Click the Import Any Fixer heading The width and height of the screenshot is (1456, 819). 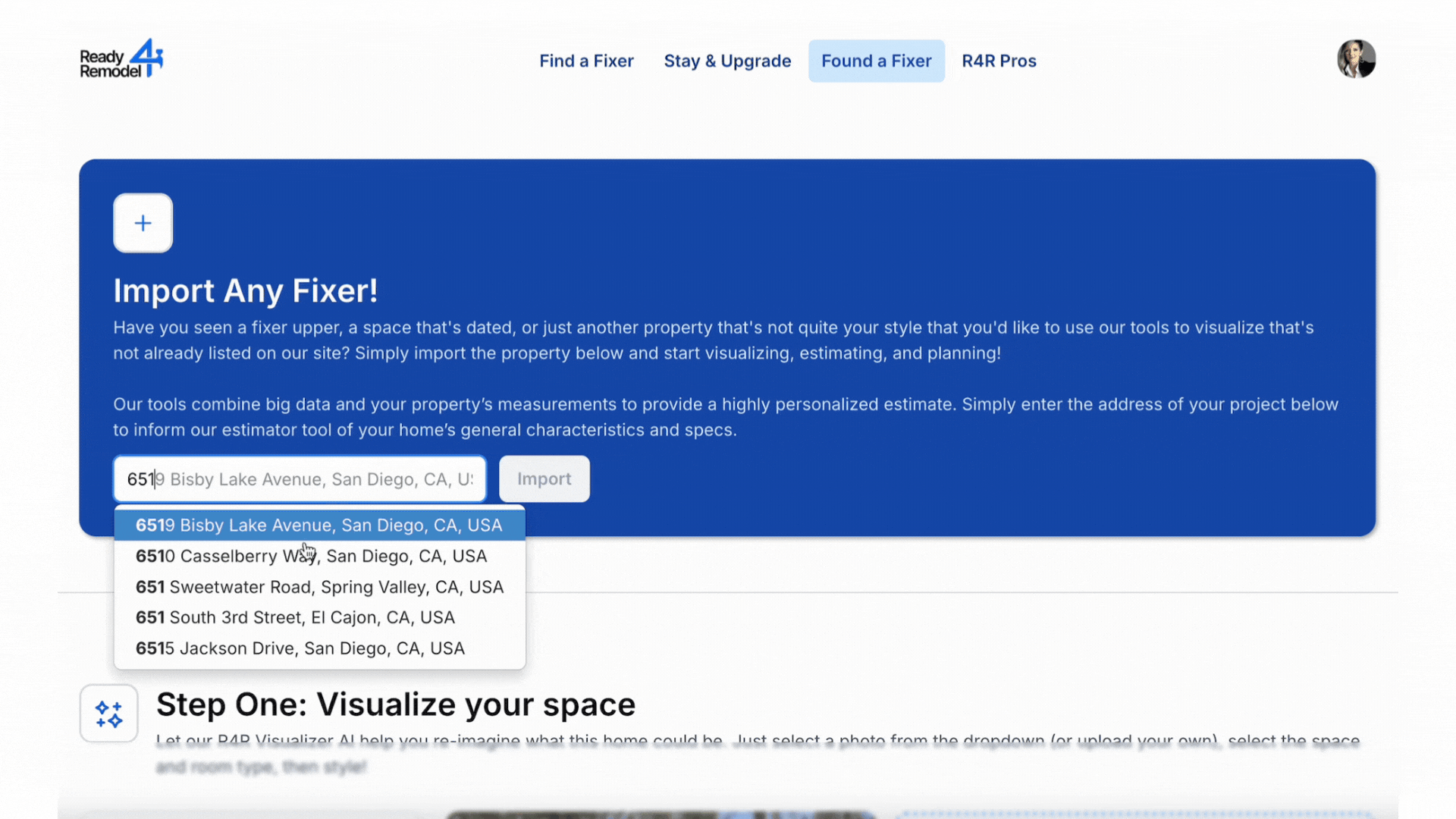[x=245, y=290]
